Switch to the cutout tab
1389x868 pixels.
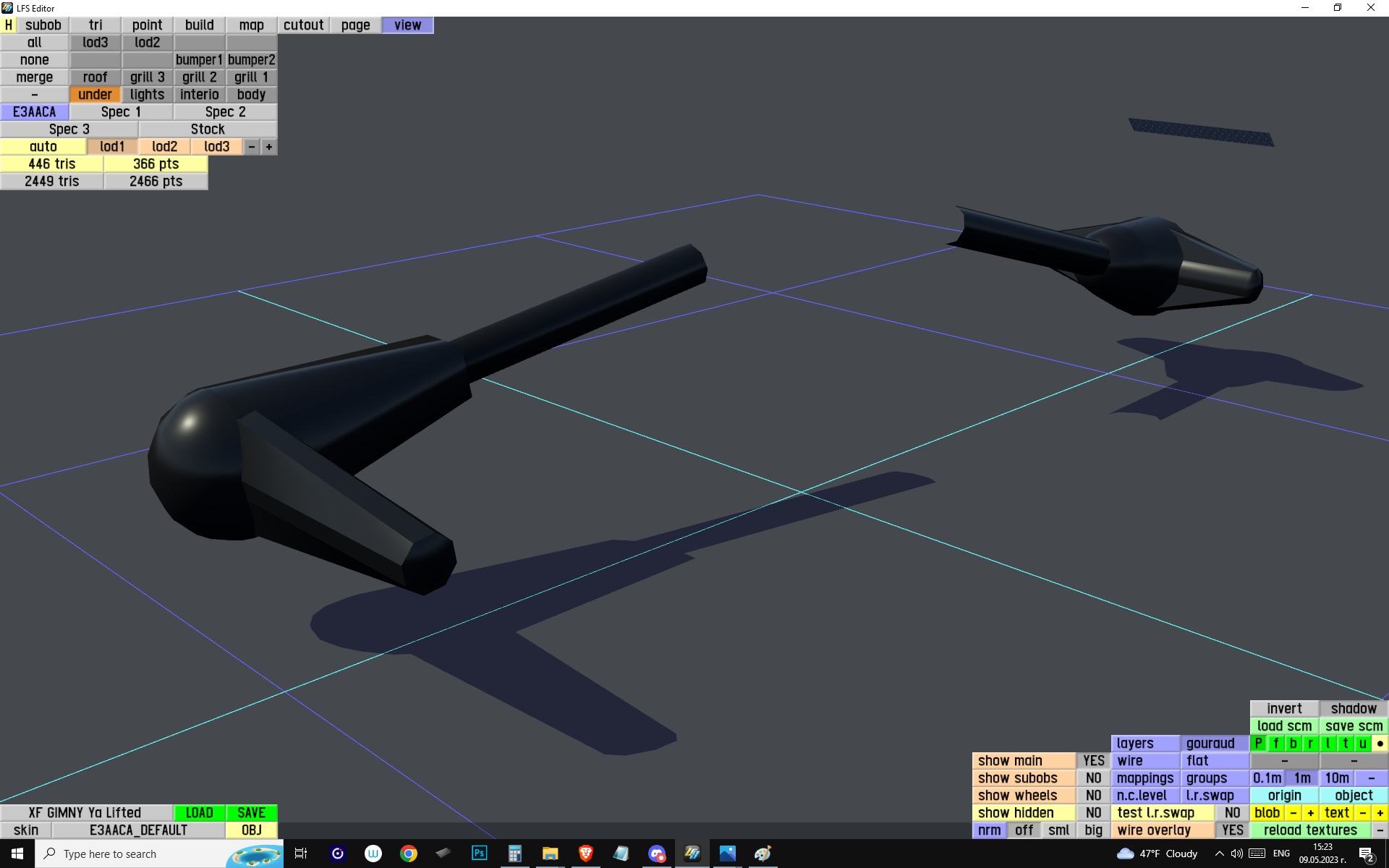tap(303, 25)
